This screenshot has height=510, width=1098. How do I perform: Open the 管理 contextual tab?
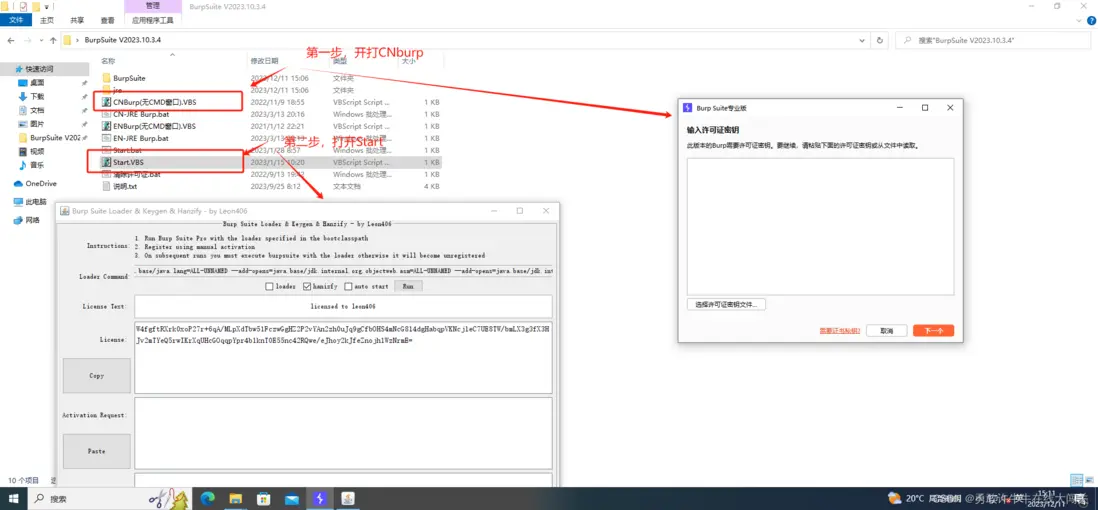(x=152, y=6)
